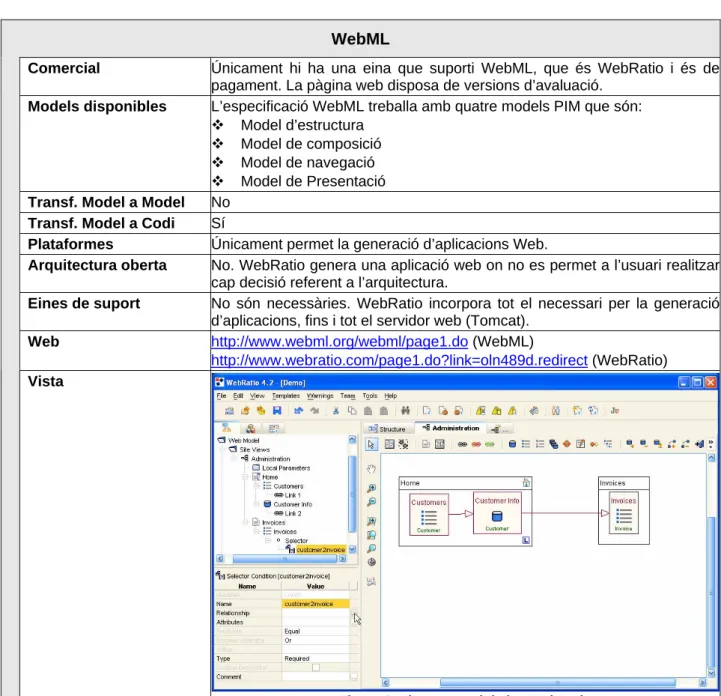Image resolution: width=721 pixels, height=696 pixels.
Task: Click the blue floppy disk Save icon
Action: point(277,411)
